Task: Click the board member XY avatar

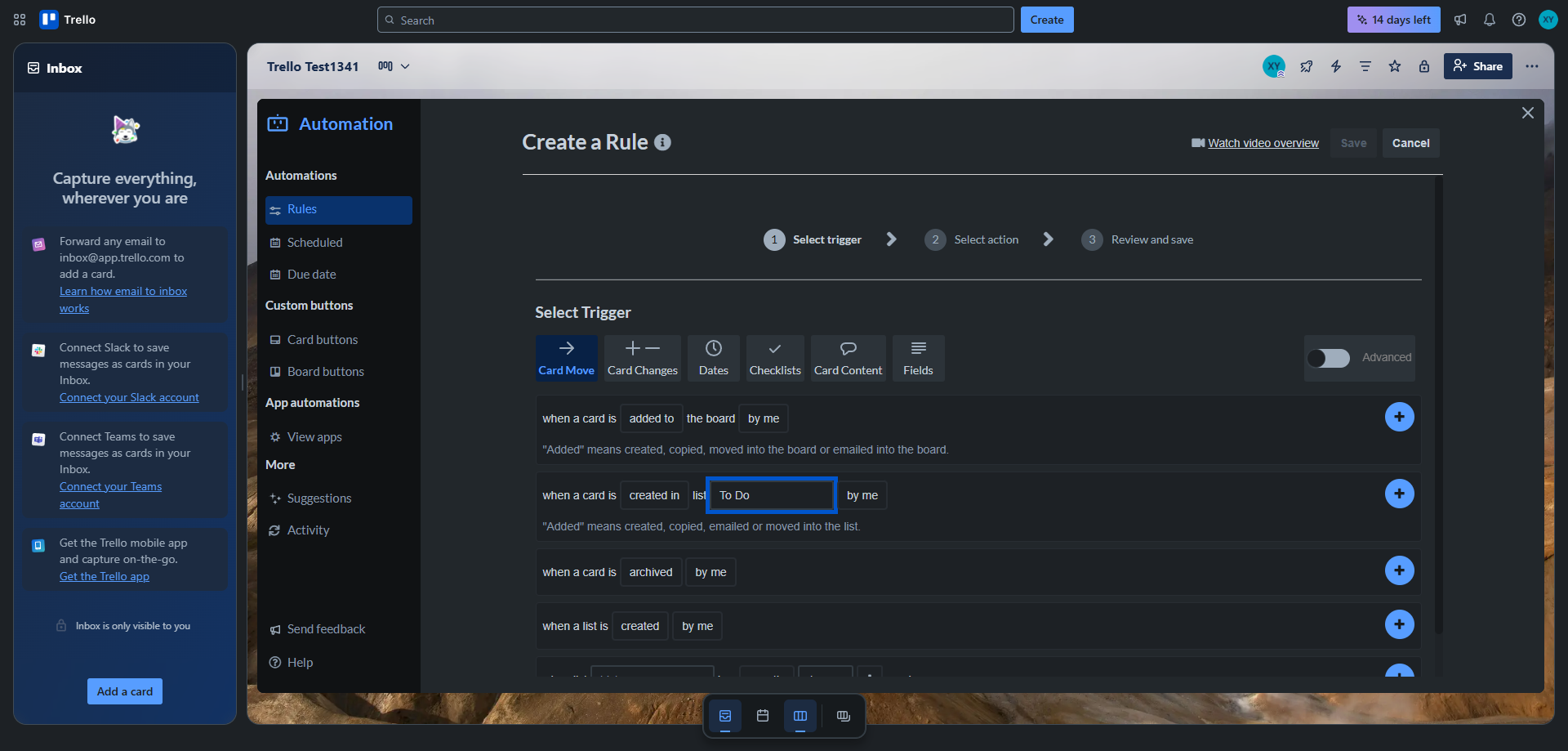Action: 1274,66
